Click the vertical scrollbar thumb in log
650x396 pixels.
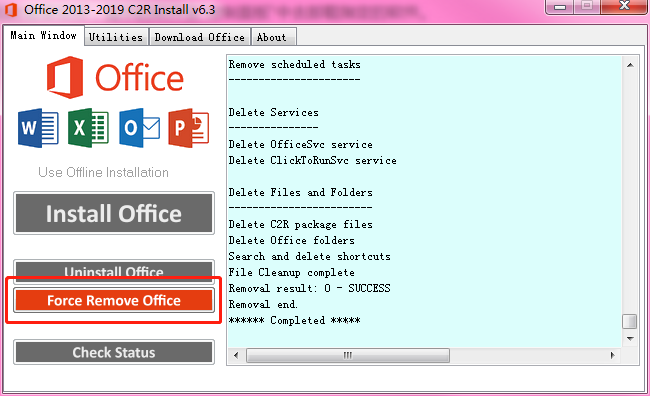(630, 321)
